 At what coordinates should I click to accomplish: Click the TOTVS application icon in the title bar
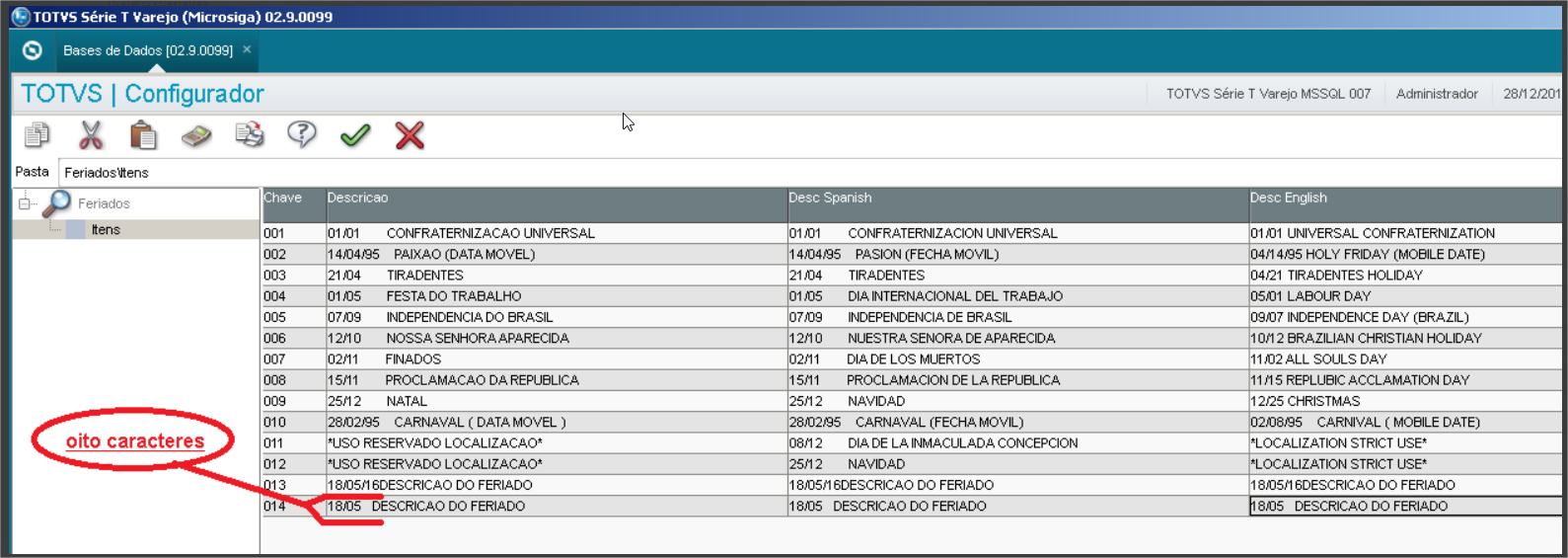click(x=20, y=17)
